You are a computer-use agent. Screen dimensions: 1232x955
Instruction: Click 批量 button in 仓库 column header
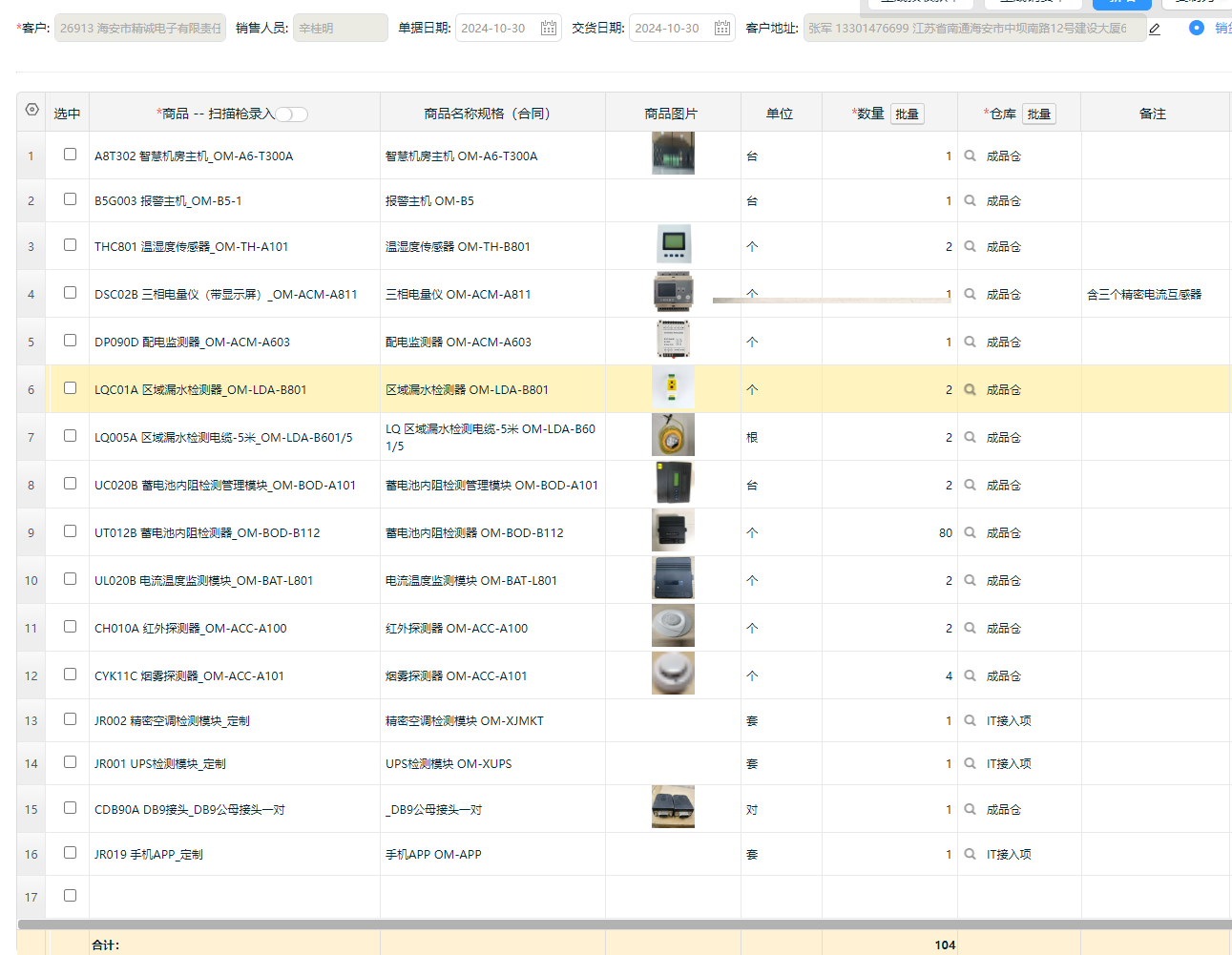(x=1039, y=114)
